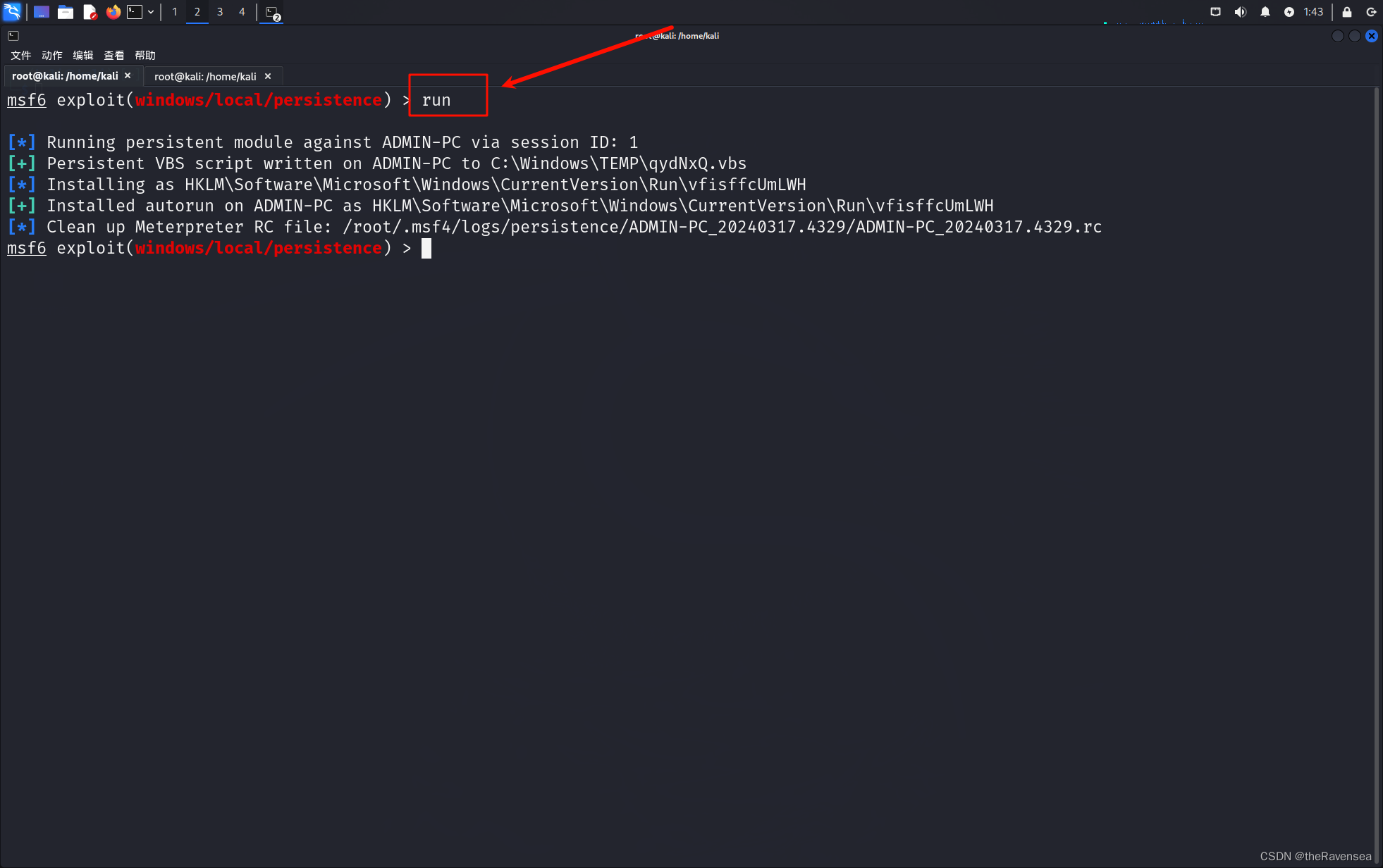Screen dimensions: 1383x868
Task: Switch to workspace 2
Action: pyautogui.click(x=197, y=12)
